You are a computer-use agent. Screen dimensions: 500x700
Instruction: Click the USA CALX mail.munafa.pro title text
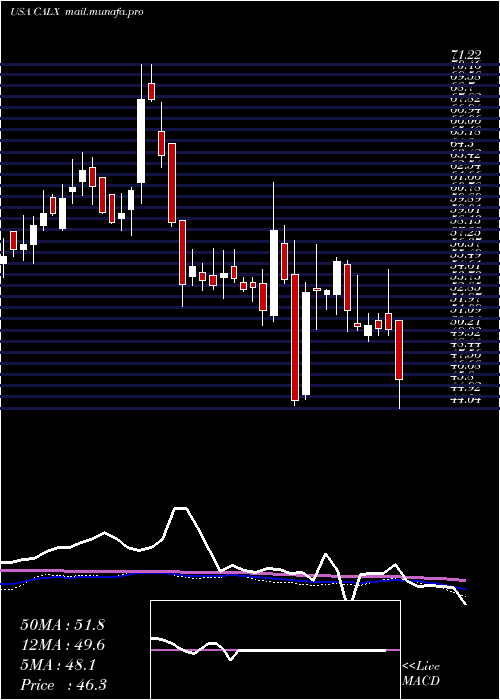[x=77, y=12]
